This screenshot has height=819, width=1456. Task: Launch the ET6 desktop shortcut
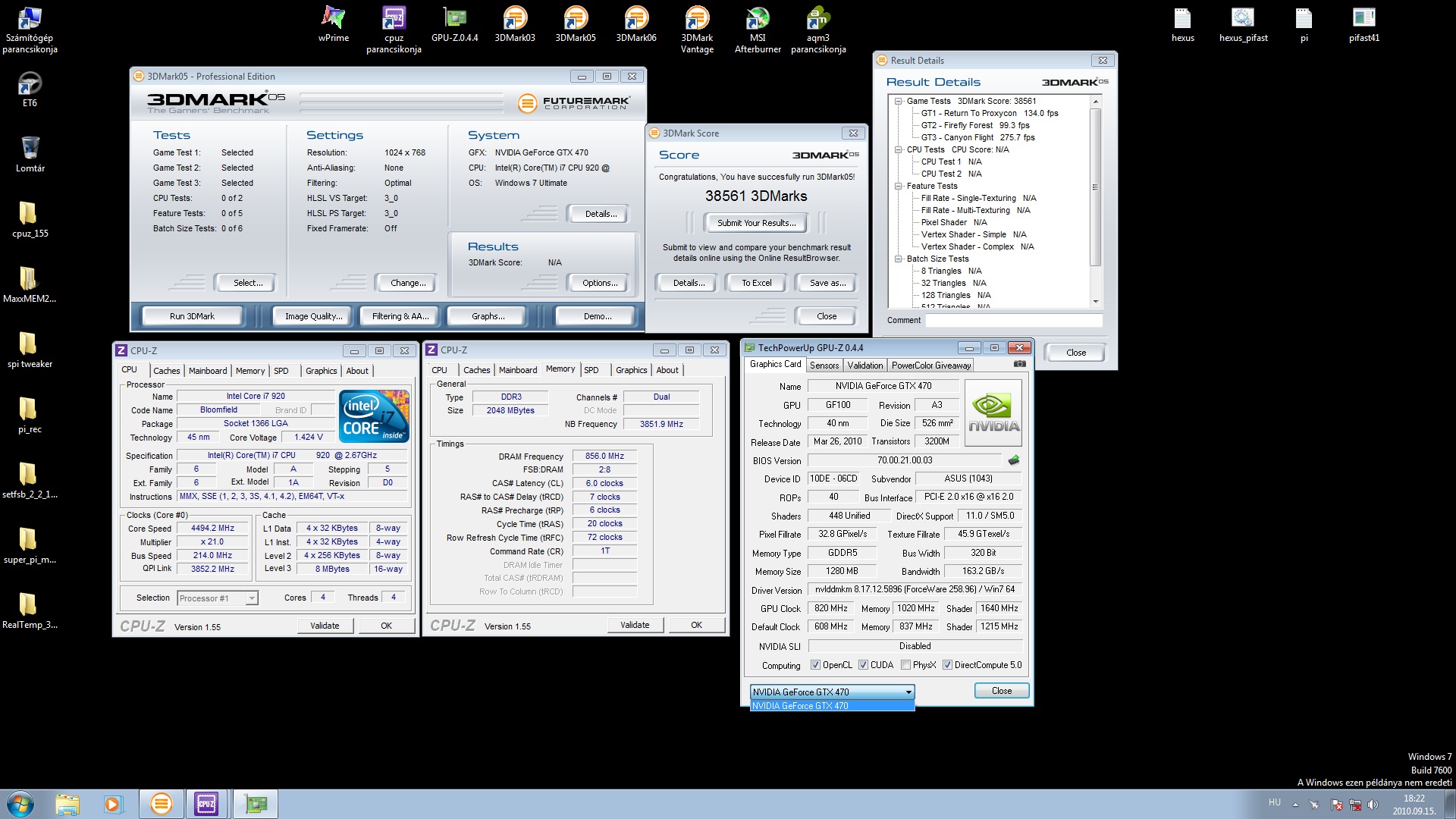[30, 89]
